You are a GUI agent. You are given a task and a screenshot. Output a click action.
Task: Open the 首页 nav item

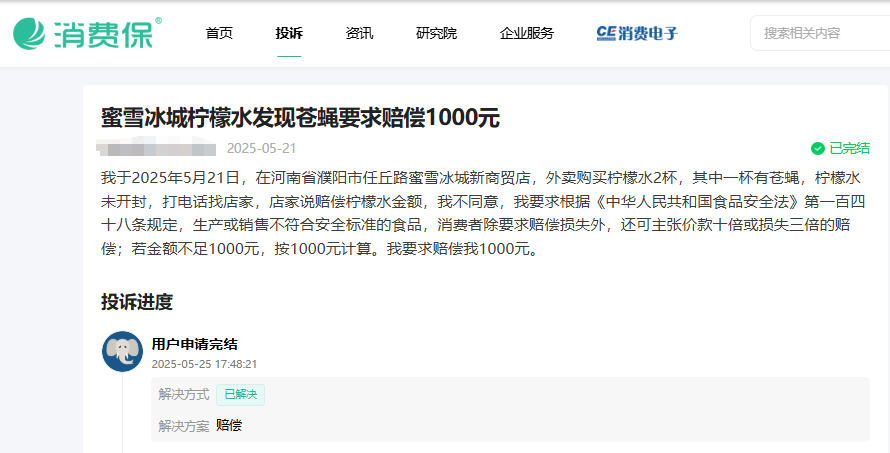pyautogui.click(x=219, y=33)
